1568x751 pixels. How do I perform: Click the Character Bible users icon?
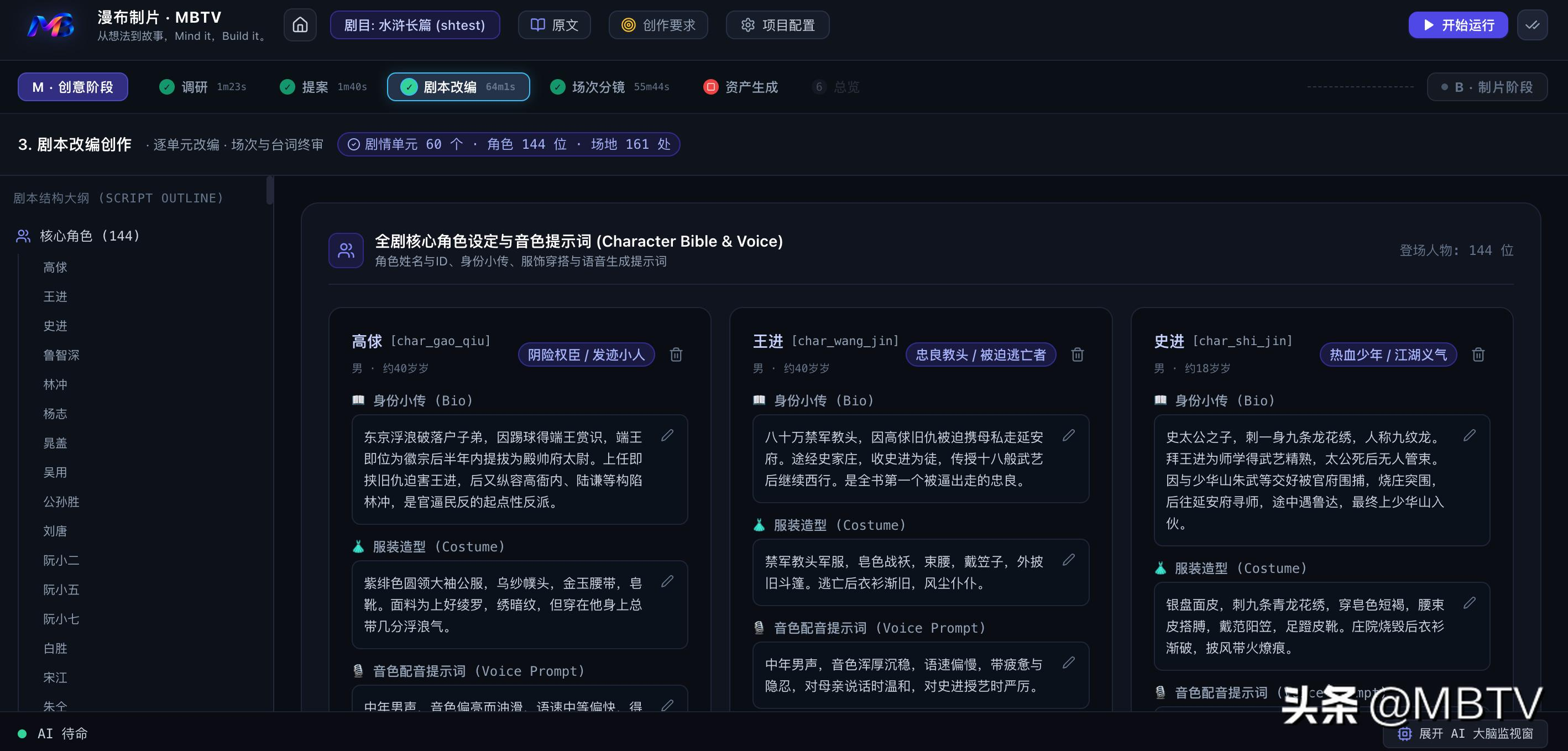pyautogui.click(x=346, y=250)
